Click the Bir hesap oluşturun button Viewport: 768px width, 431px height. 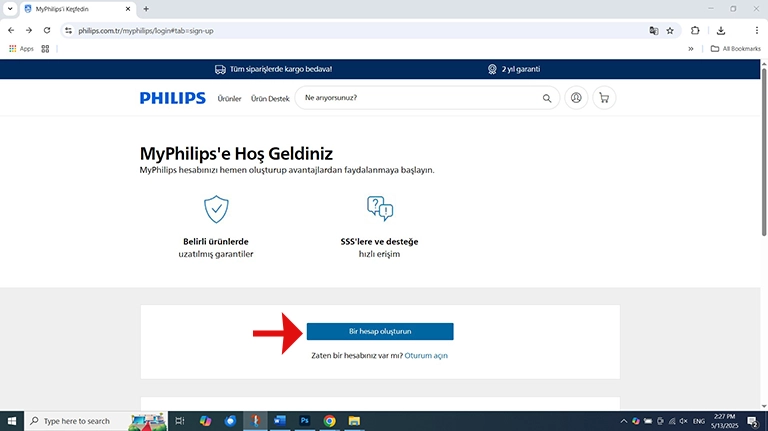[x=380, y=332]
